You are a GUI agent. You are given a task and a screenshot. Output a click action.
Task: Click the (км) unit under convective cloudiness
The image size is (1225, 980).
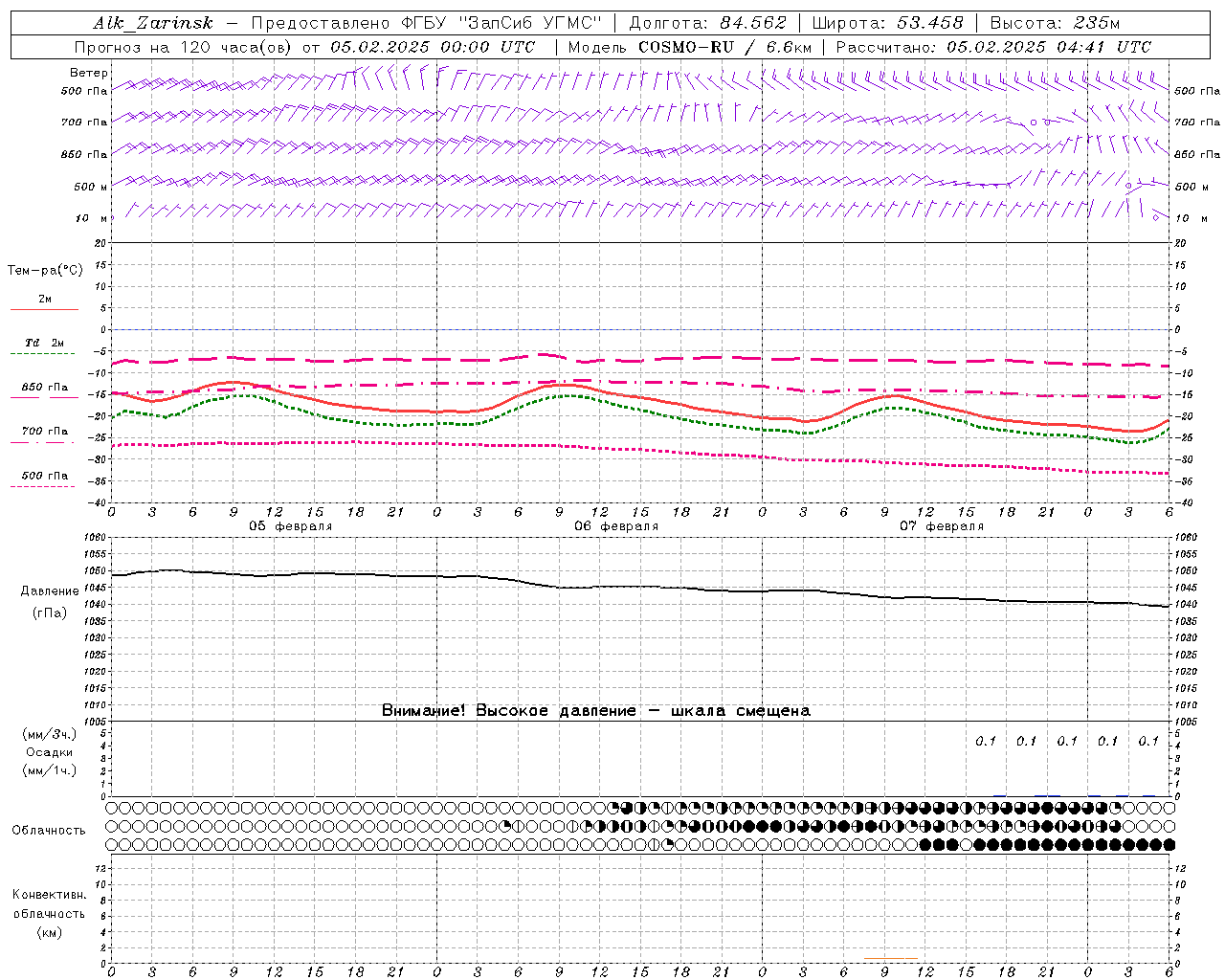point(49,932)
